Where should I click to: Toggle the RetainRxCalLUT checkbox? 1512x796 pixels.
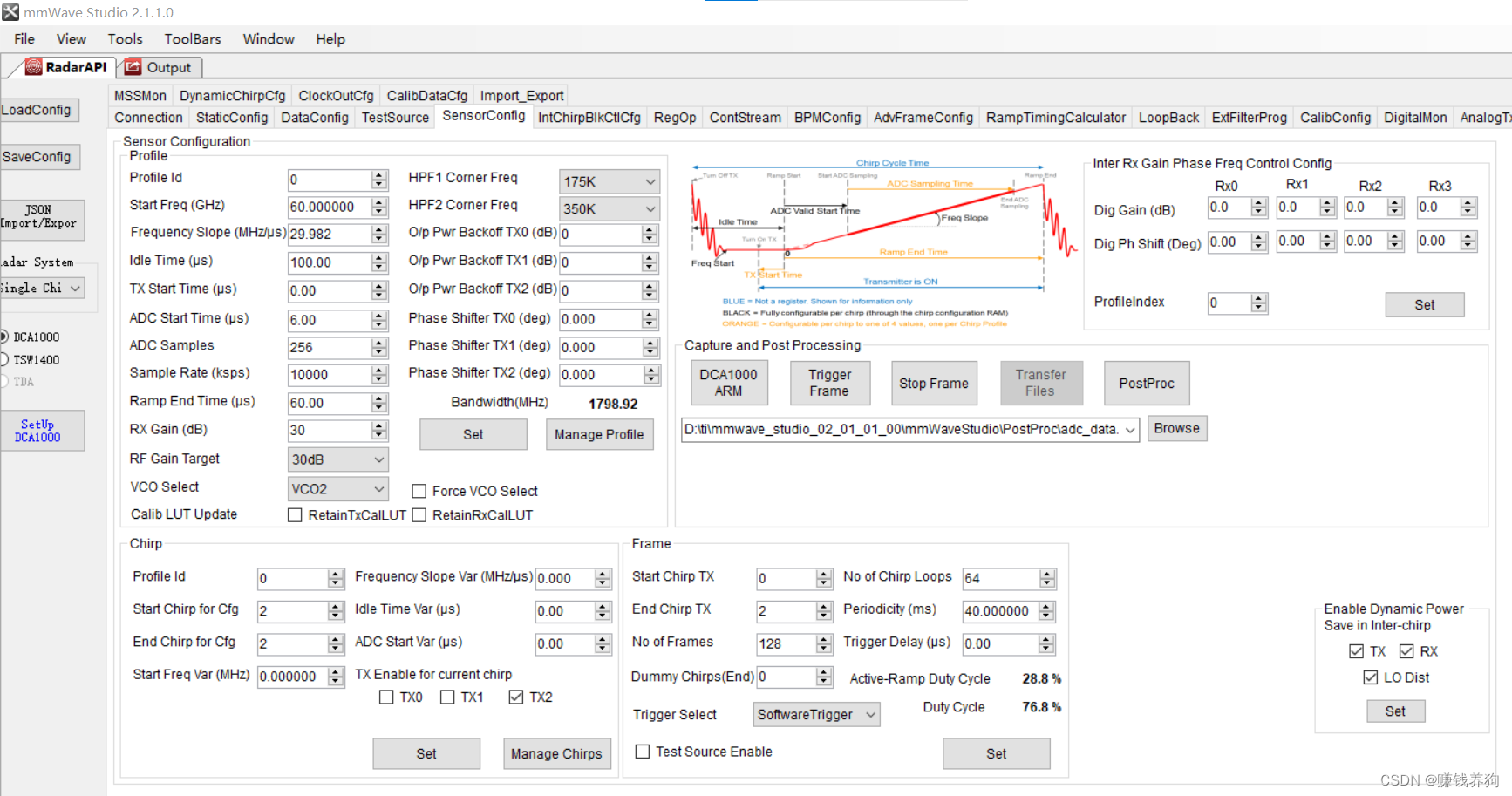click(419, 515)
